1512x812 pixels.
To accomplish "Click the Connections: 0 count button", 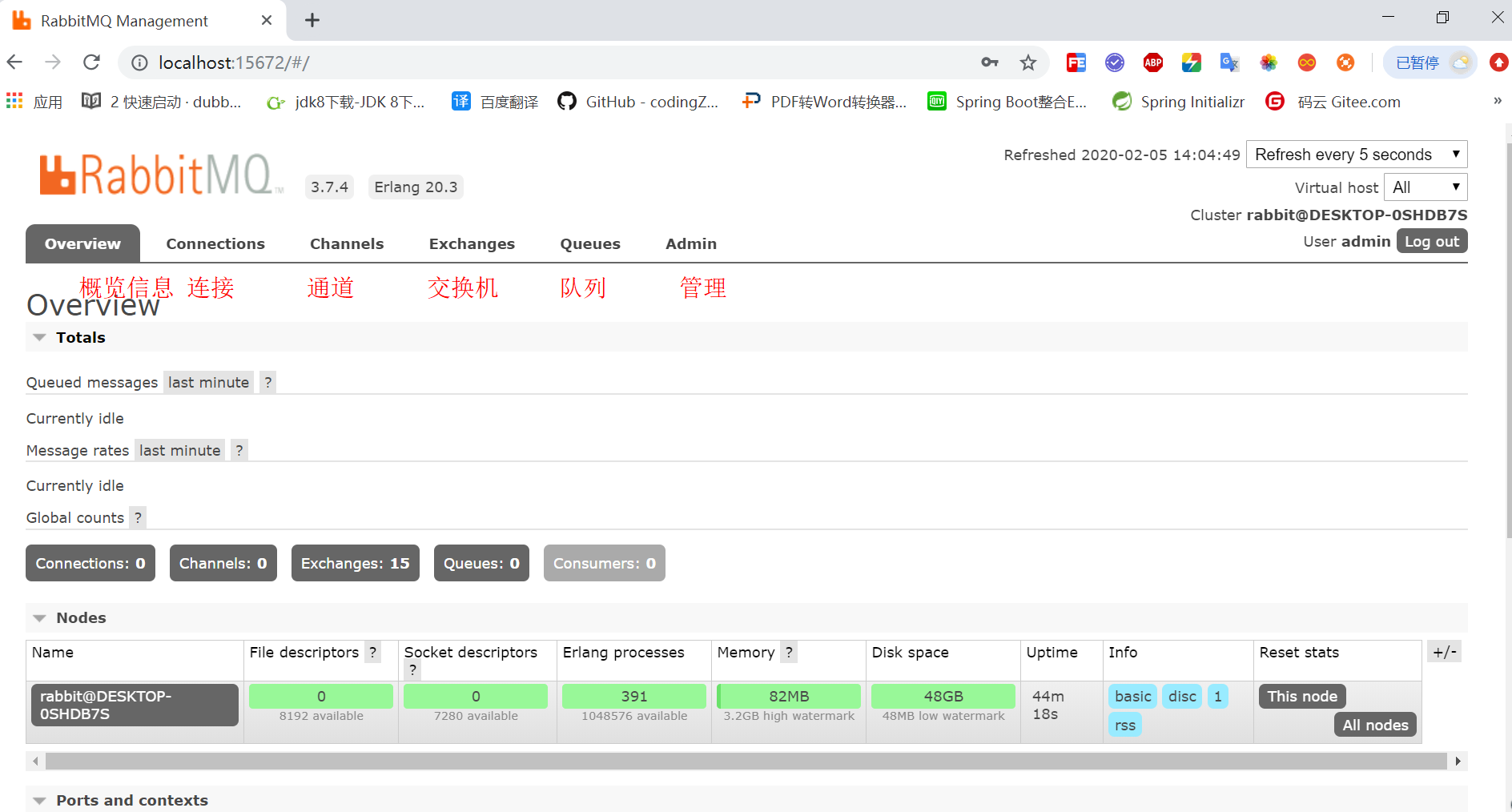I will tap(90, 563).
